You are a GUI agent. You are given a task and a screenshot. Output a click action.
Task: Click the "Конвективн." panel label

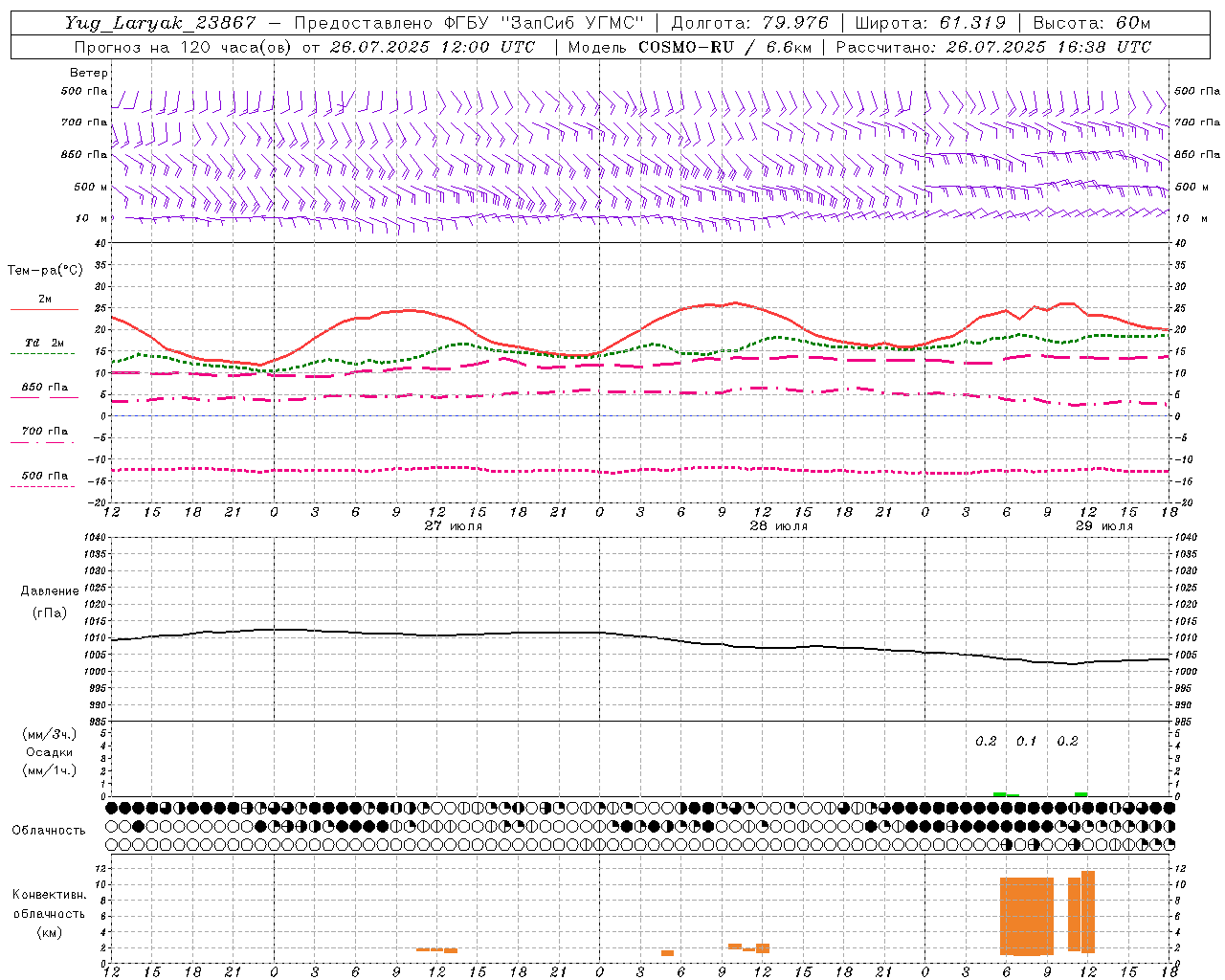click(x=49, y=895)
